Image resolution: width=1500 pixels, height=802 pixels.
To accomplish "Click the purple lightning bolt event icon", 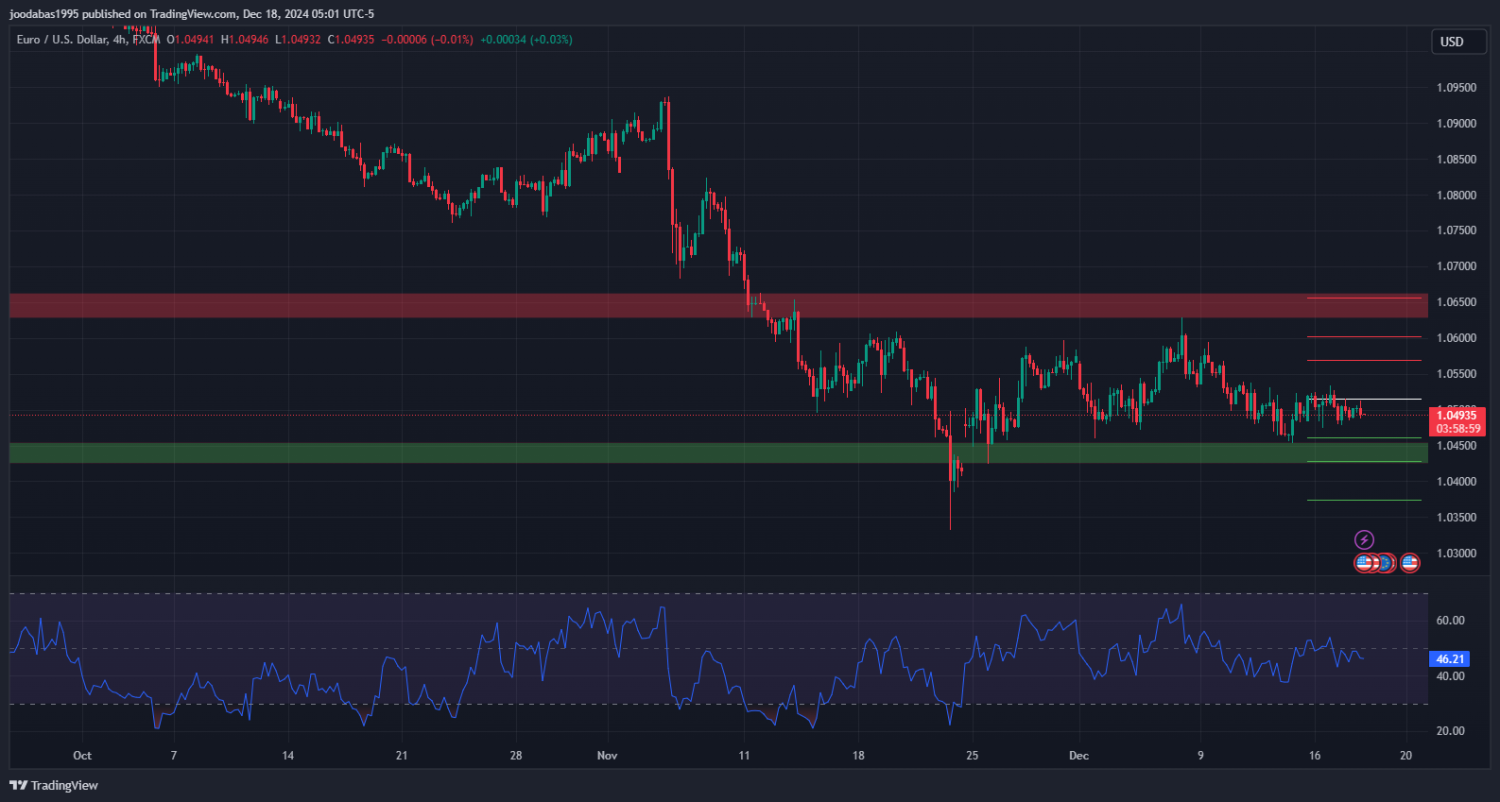I will 1364,540.
